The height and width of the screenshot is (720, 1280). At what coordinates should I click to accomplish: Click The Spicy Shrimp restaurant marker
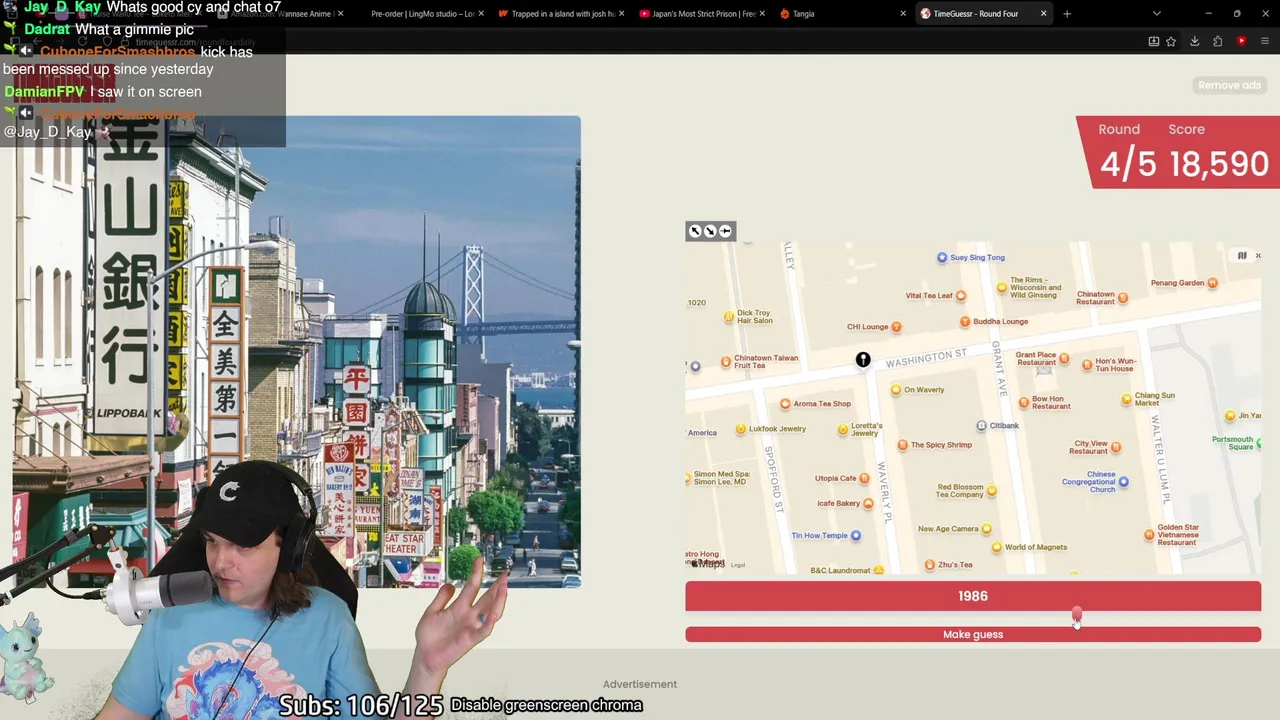[902, 445]
